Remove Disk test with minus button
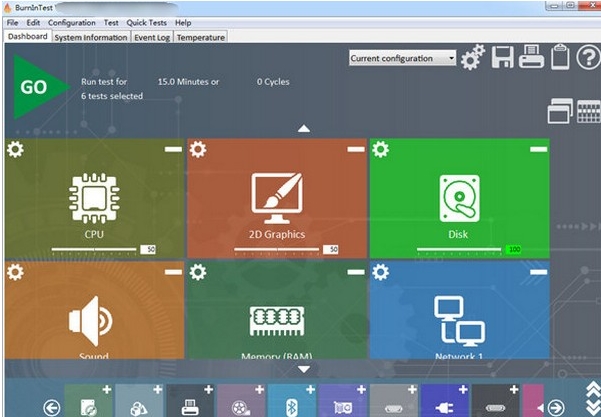Viewport: 601px width, 417px height. 539,149
